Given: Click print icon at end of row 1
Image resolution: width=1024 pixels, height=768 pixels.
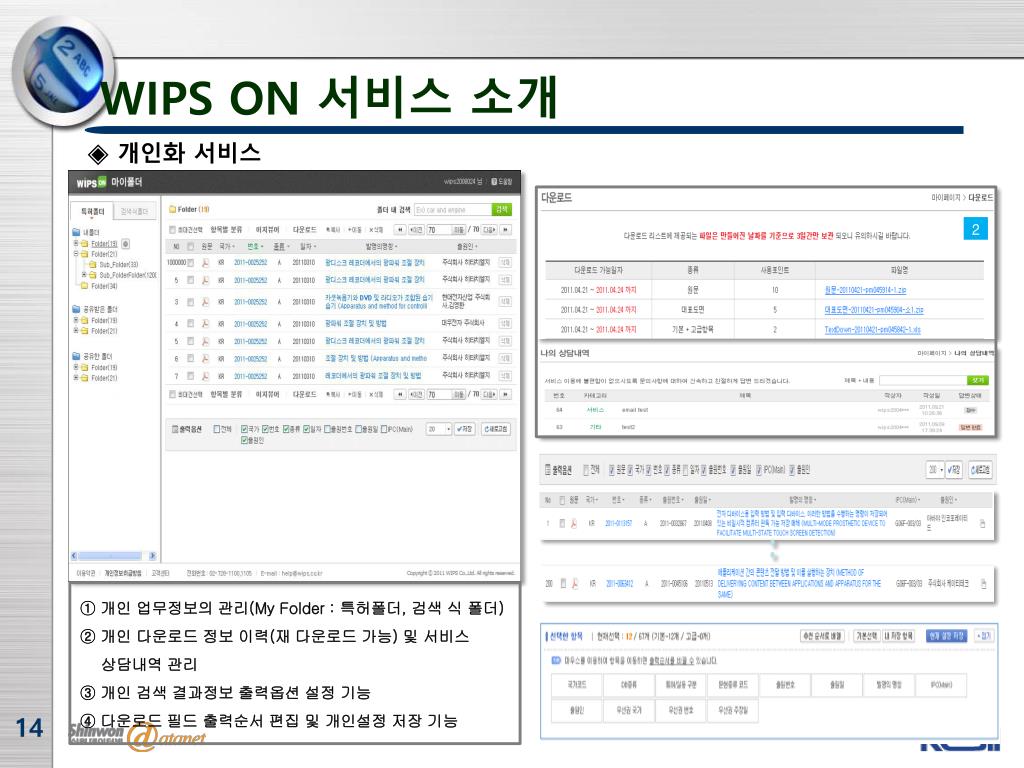Looking at the screenshot, I should 982,524.
